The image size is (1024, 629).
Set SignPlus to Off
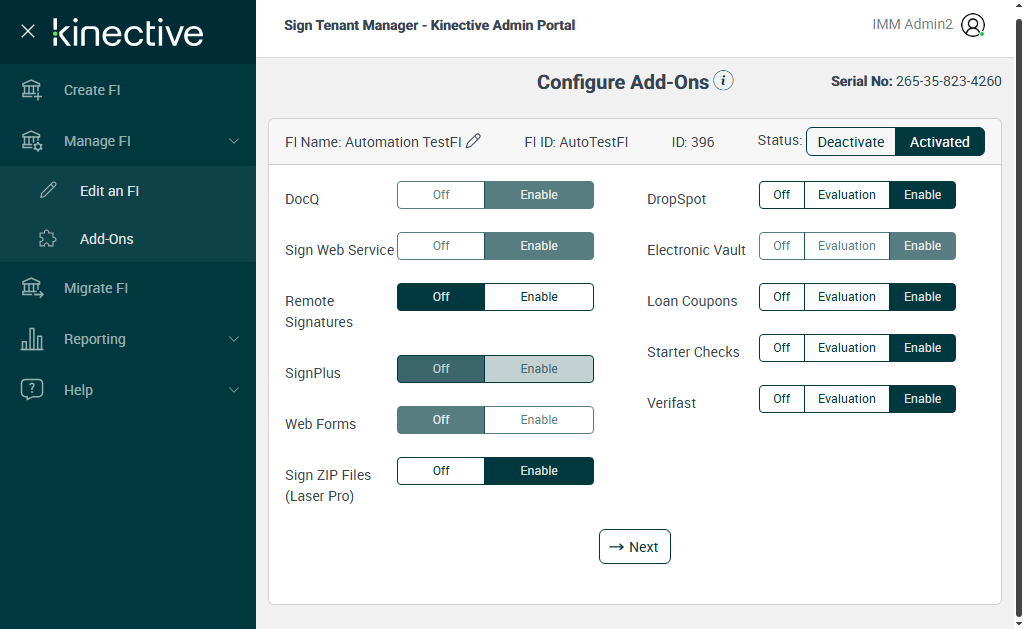(x=441, y=368)
